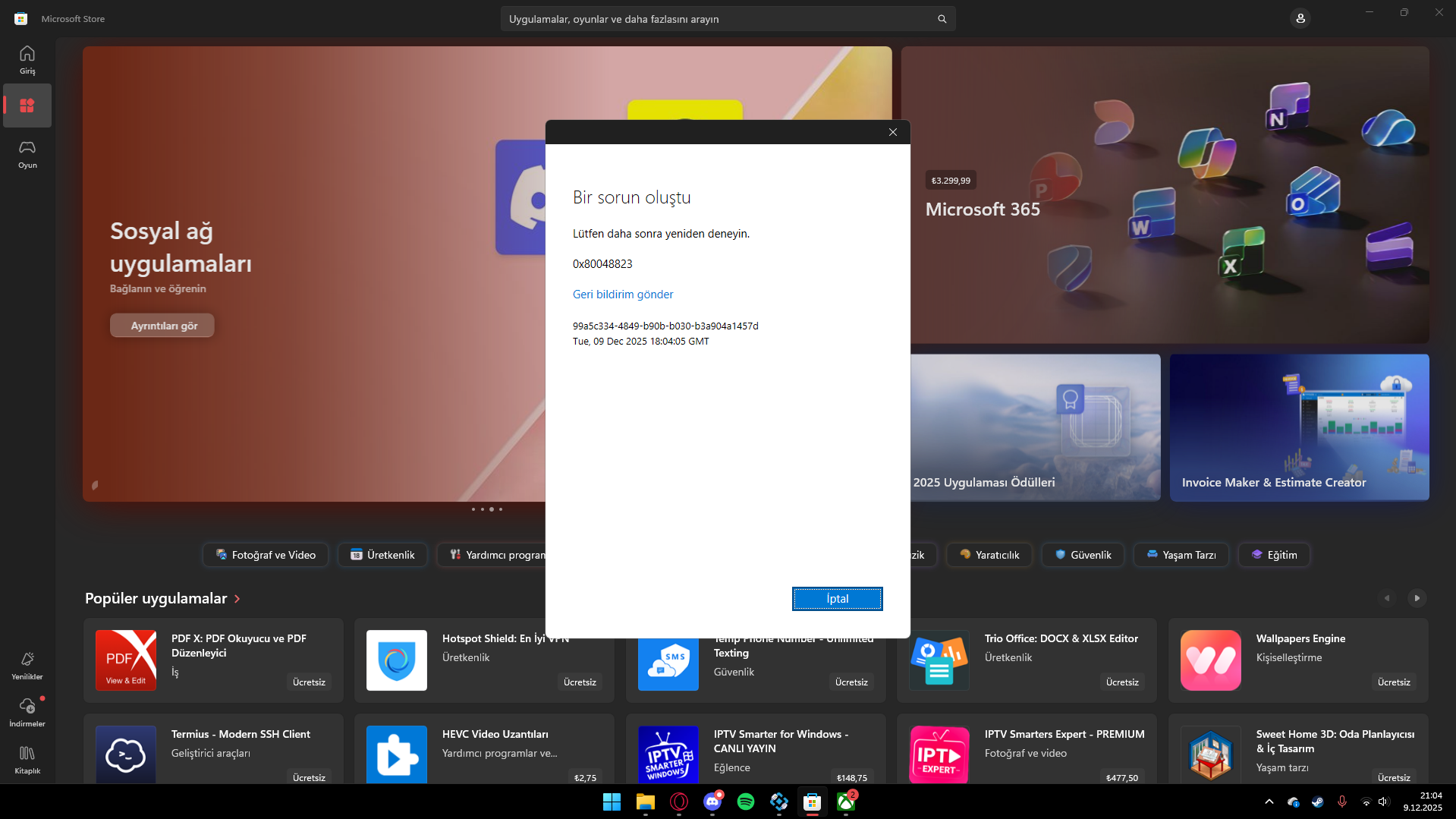Click the ₺148,75 price for IPTV Smarter
This screenshot has width=1456, height=819.
[x=851, y=777]
